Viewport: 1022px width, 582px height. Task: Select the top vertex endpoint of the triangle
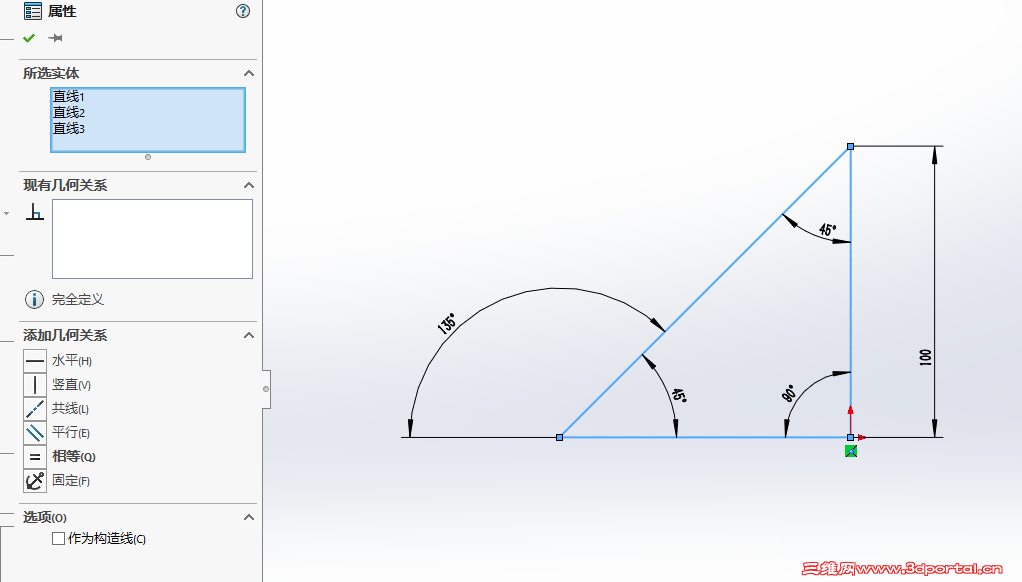coord(851,147)
